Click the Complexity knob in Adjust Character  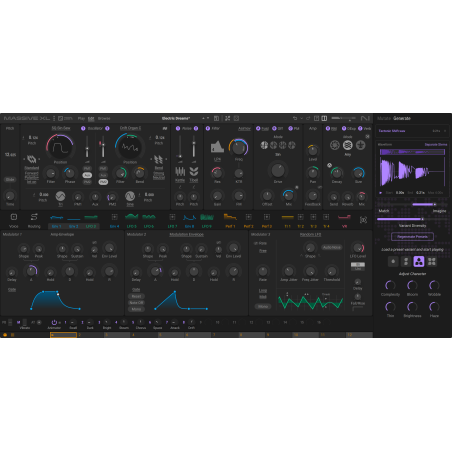[x=390, y=285]
